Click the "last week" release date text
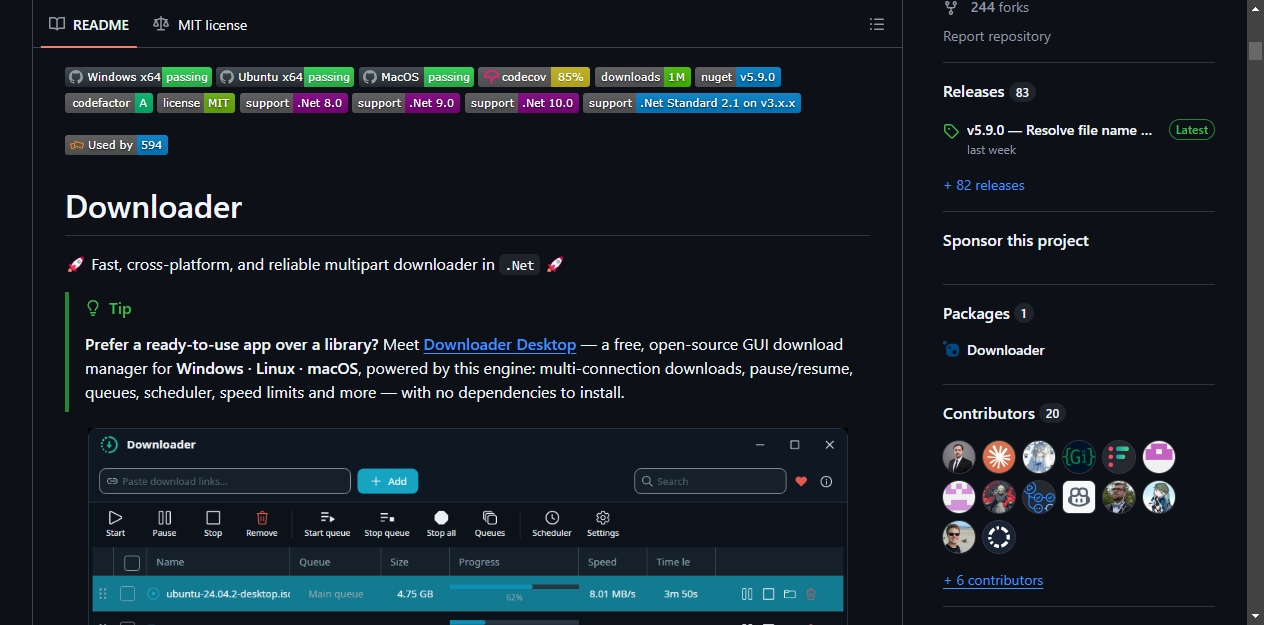 [991, 150]
